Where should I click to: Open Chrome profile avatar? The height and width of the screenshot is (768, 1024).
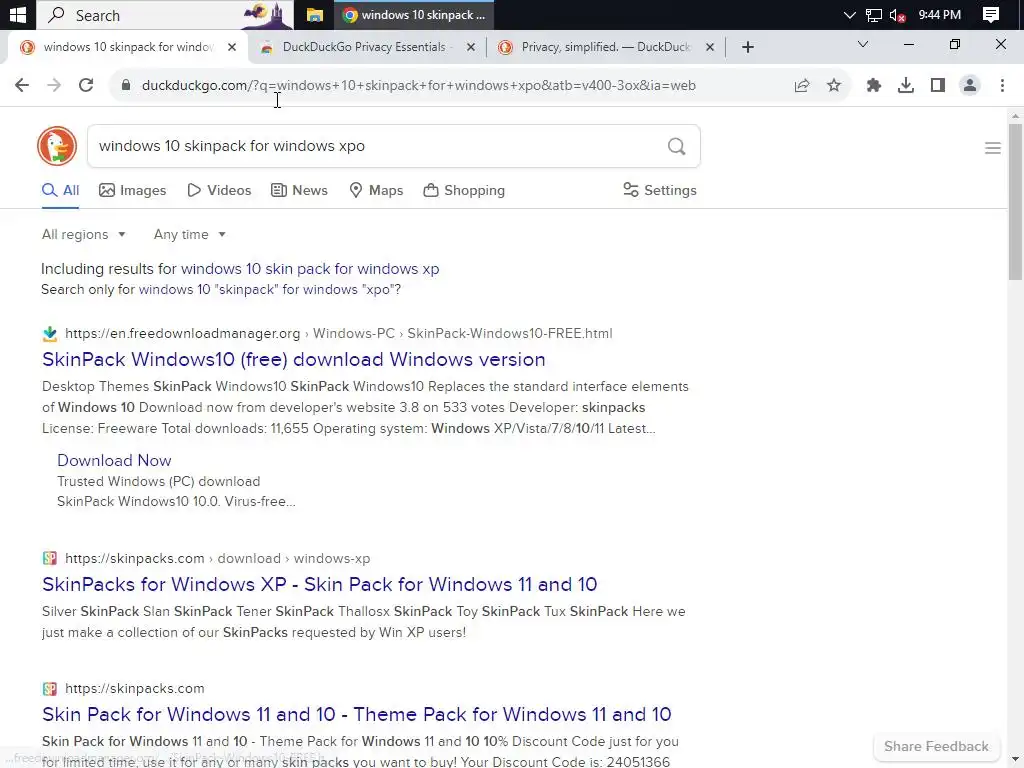(970, 85)
